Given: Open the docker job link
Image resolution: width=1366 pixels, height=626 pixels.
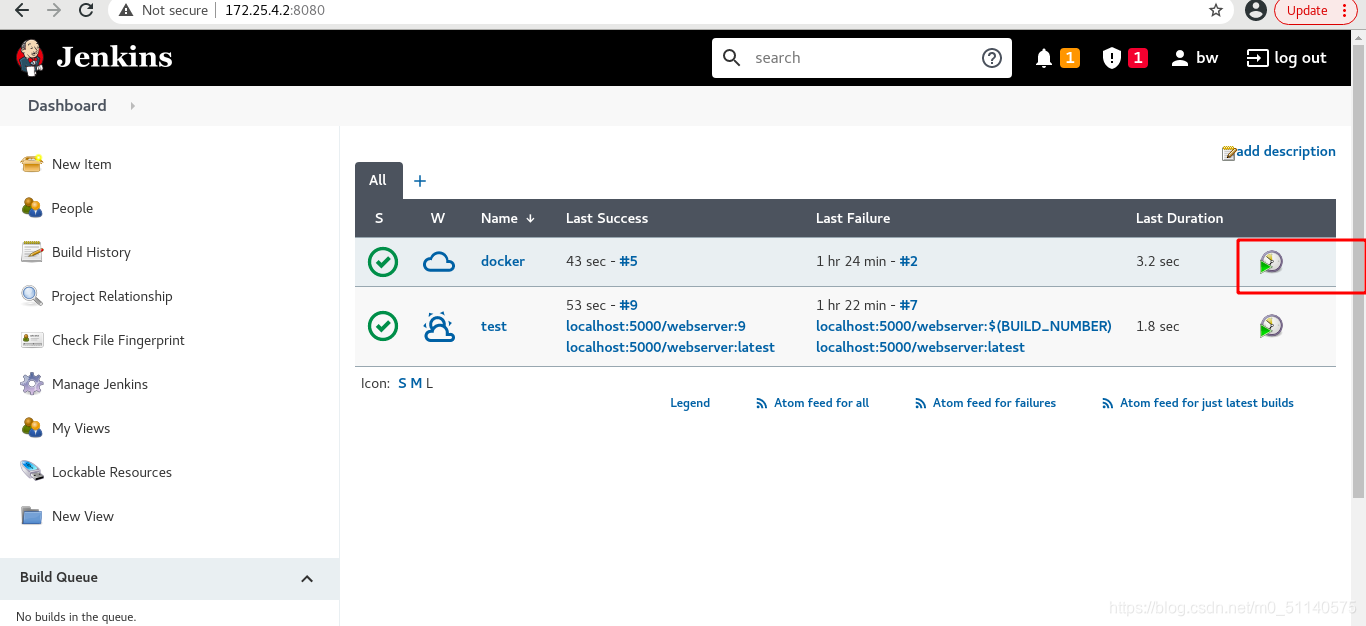Looking at the screenshot, I should point(503,261).
